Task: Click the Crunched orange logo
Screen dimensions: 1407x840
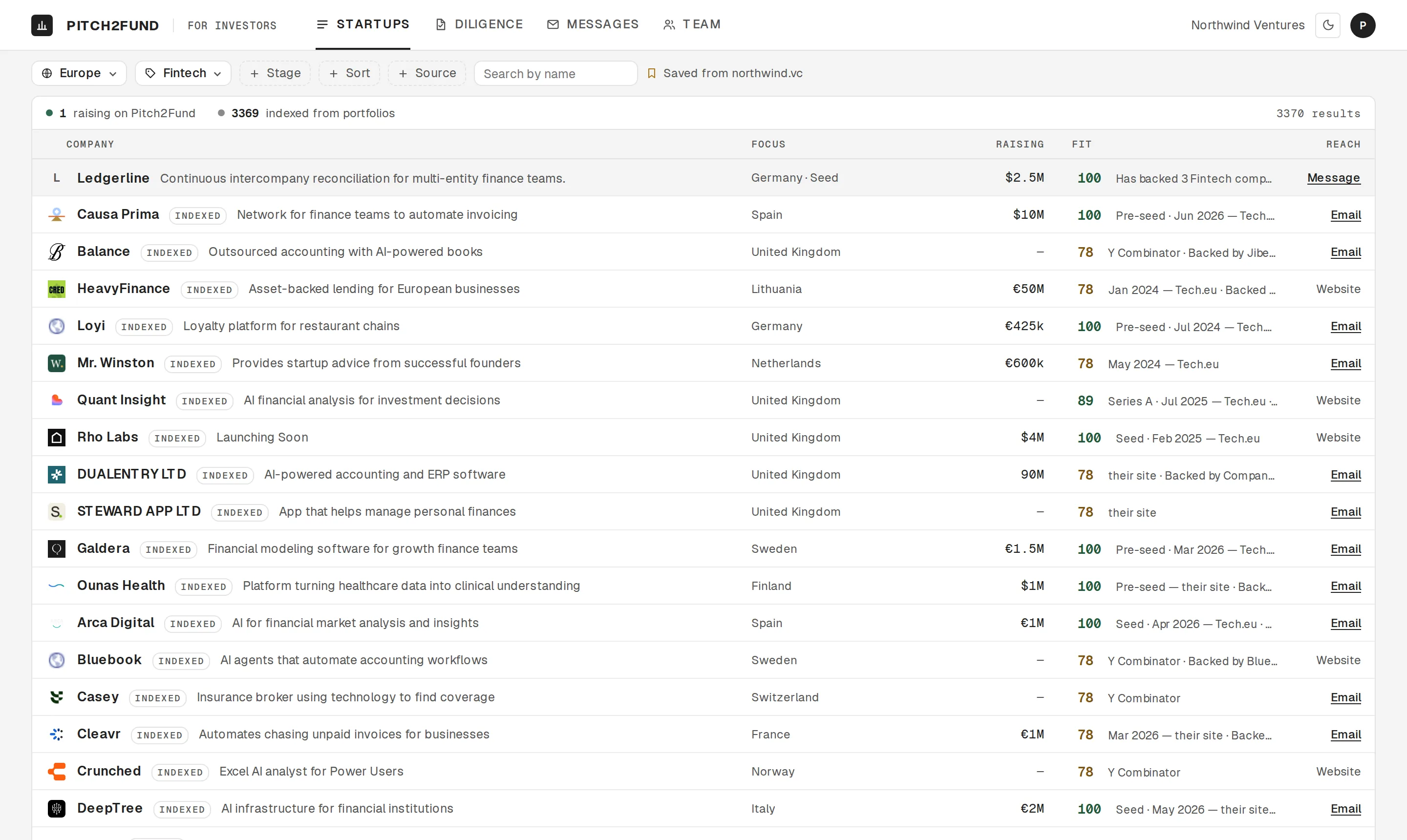Action: point(57,772)
